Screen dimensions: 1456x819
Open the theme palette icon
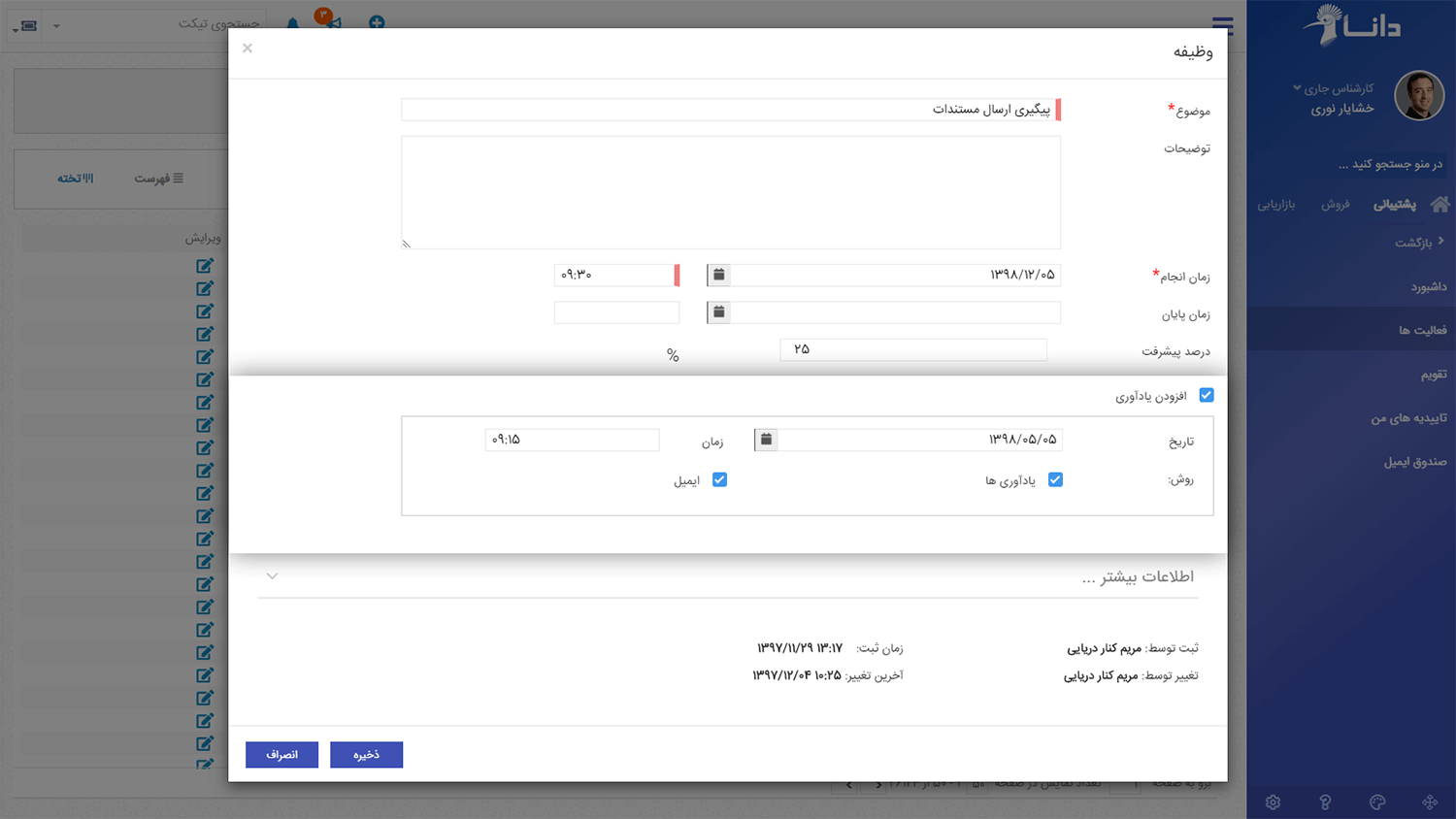coord(1377,803)
